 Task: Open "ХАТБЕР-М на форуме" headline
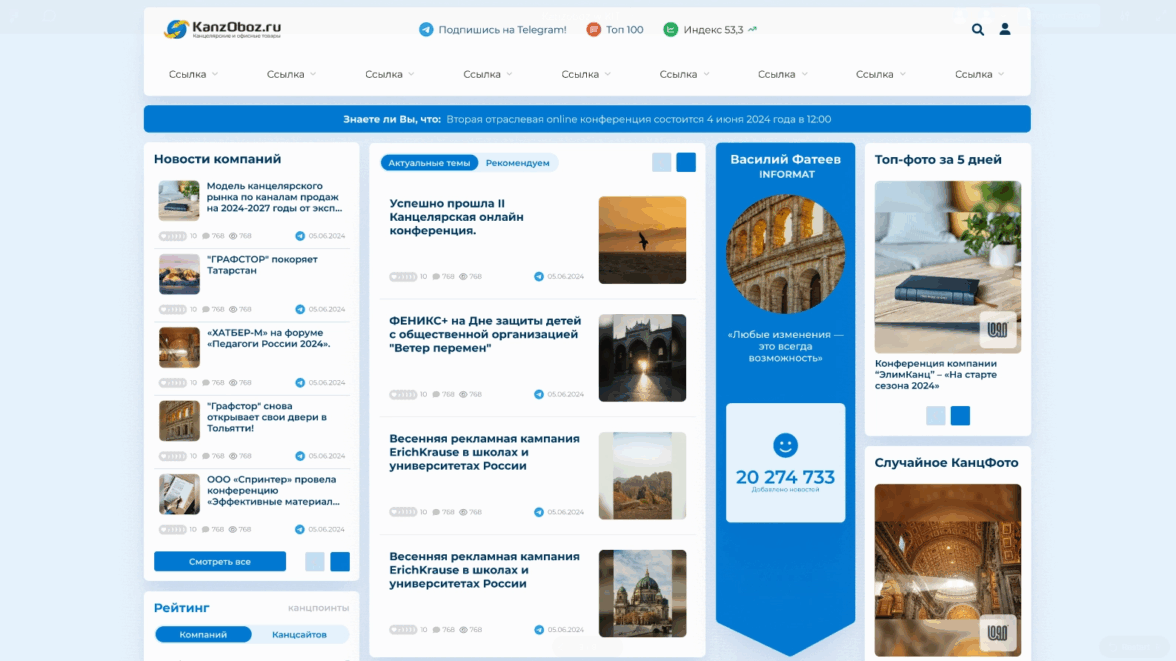pos(268,338)
